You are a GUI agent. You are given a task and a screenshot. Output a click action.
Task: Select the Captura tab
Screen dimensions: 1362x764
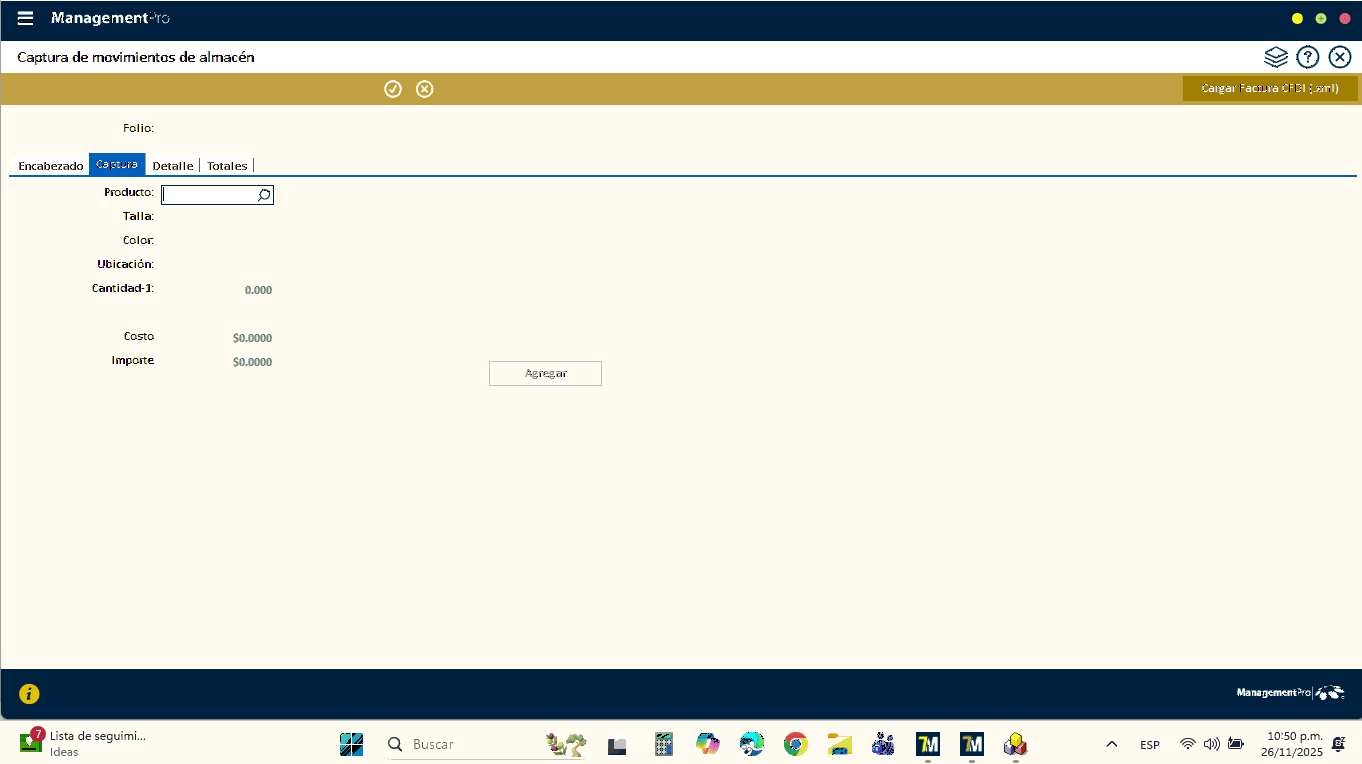[117, 164]
